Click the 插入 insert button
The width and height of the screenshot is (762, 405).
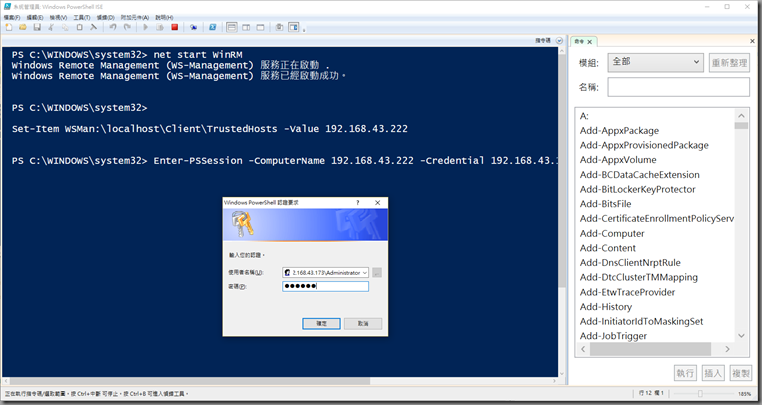713,373
